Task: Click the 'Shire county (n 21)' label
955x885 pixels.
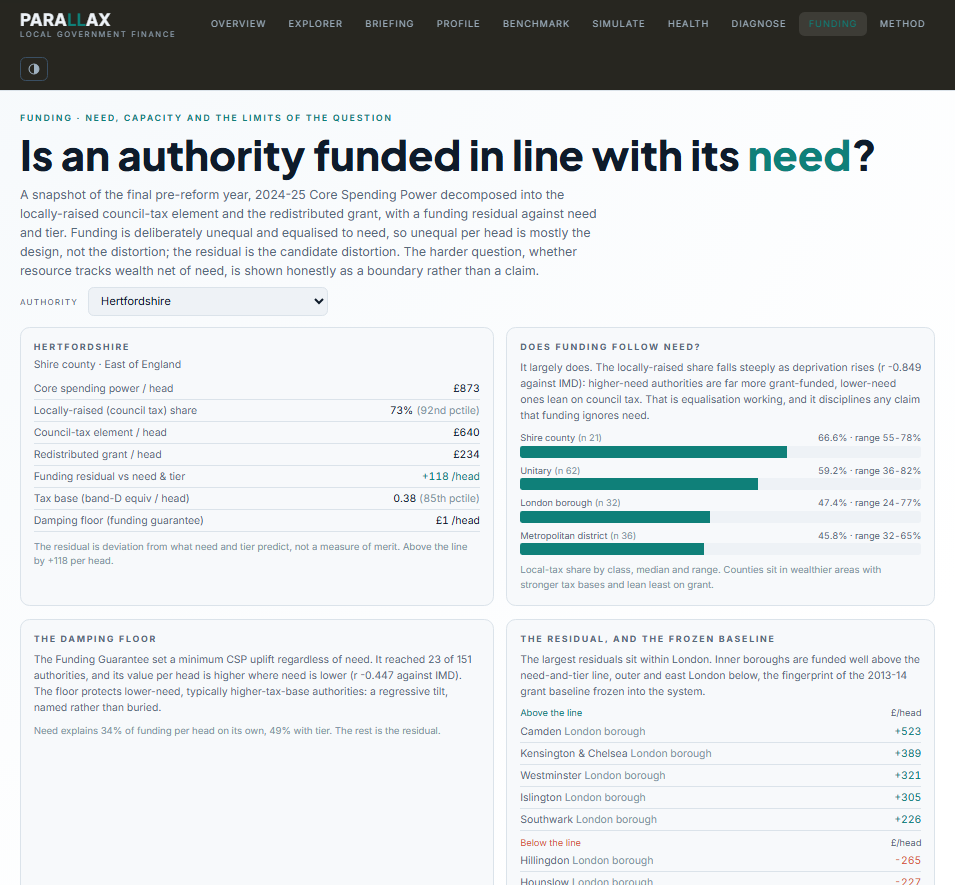Action: tap(561, 438)
